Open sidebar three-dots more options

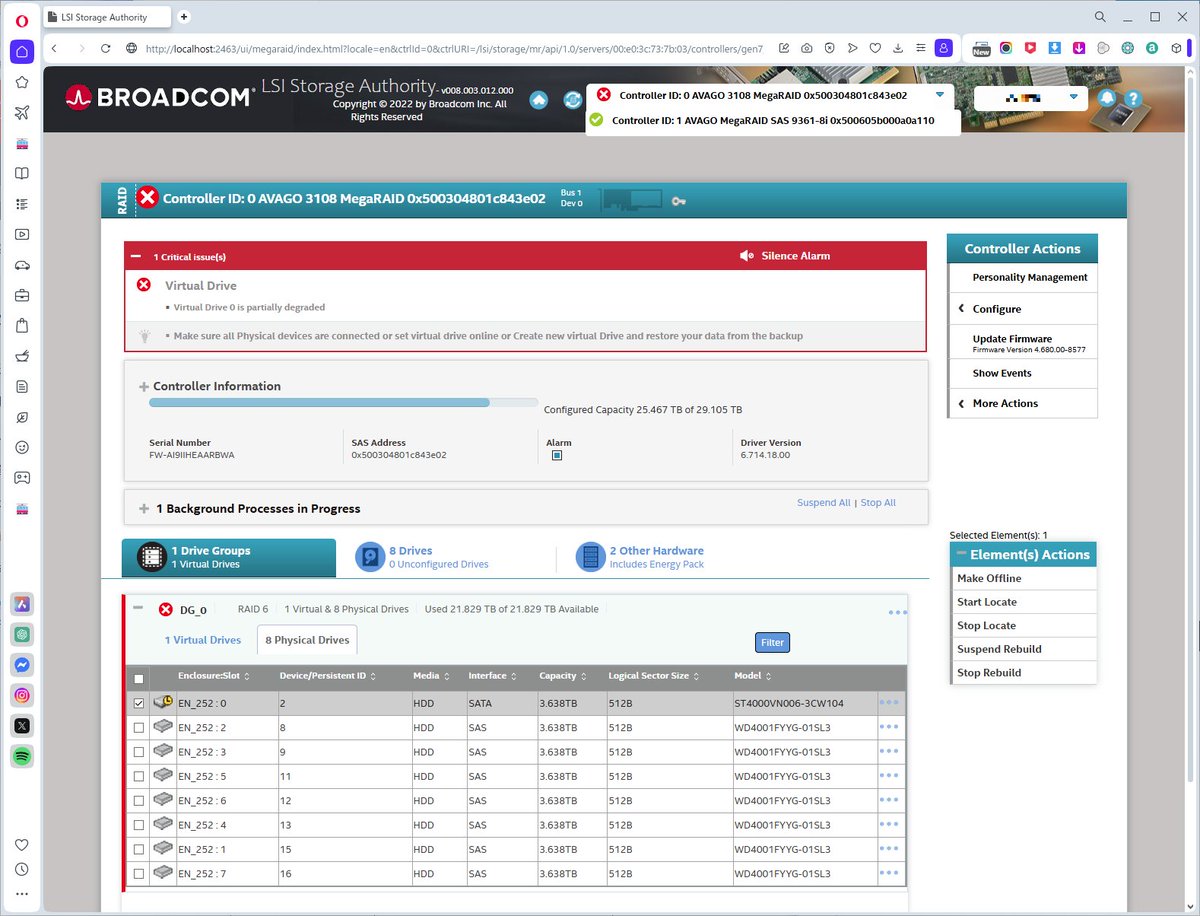click(22, 894)
